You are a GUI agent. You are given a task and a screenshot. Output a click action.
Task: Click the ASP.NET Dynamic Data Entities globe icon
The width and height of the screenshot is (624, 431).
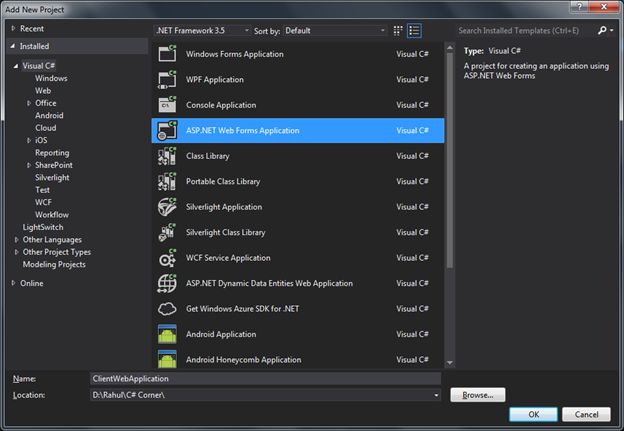[167, 283]
